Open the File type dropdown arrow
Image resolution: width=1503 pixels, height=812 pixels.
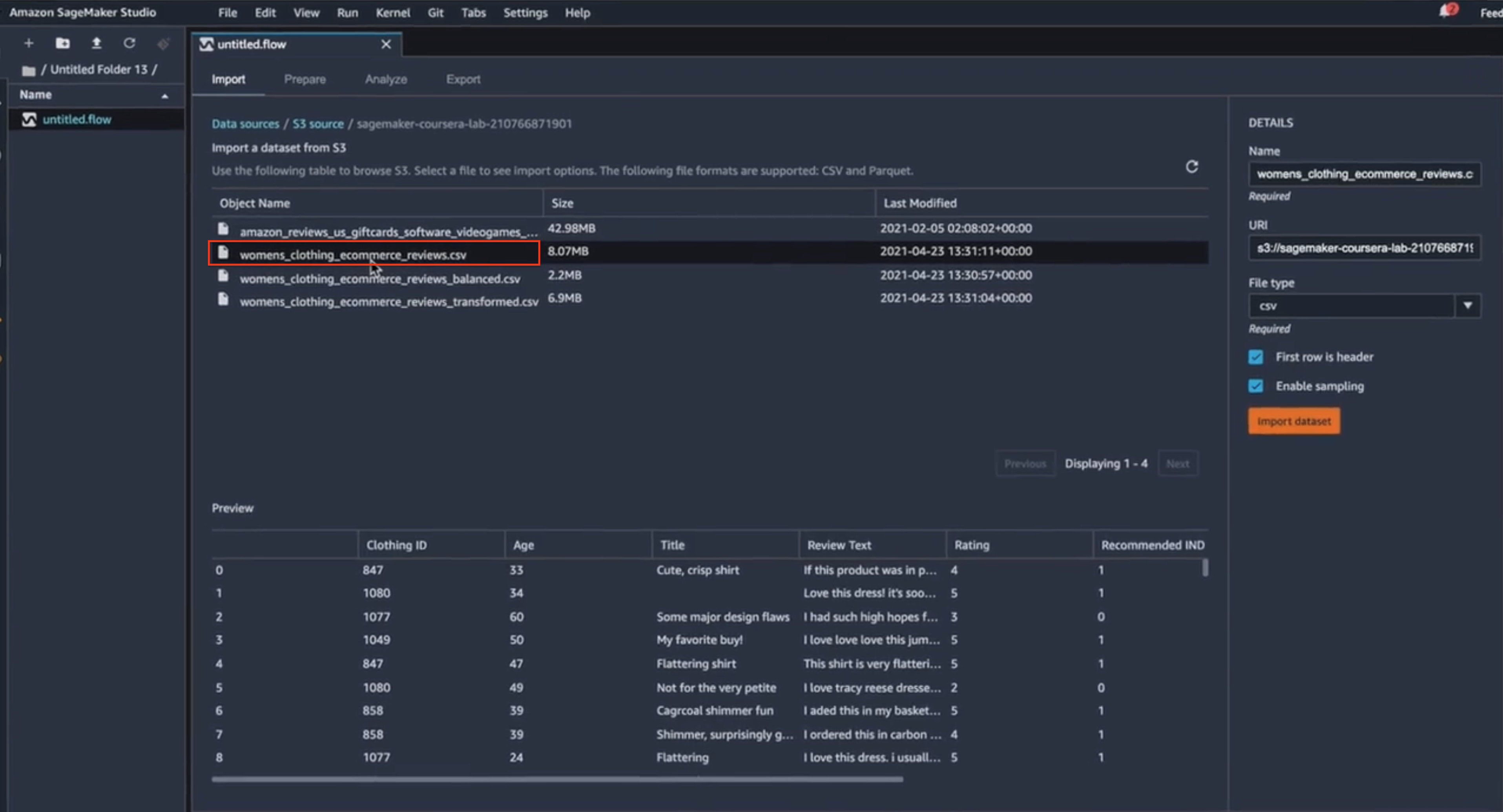point(1467,306)
